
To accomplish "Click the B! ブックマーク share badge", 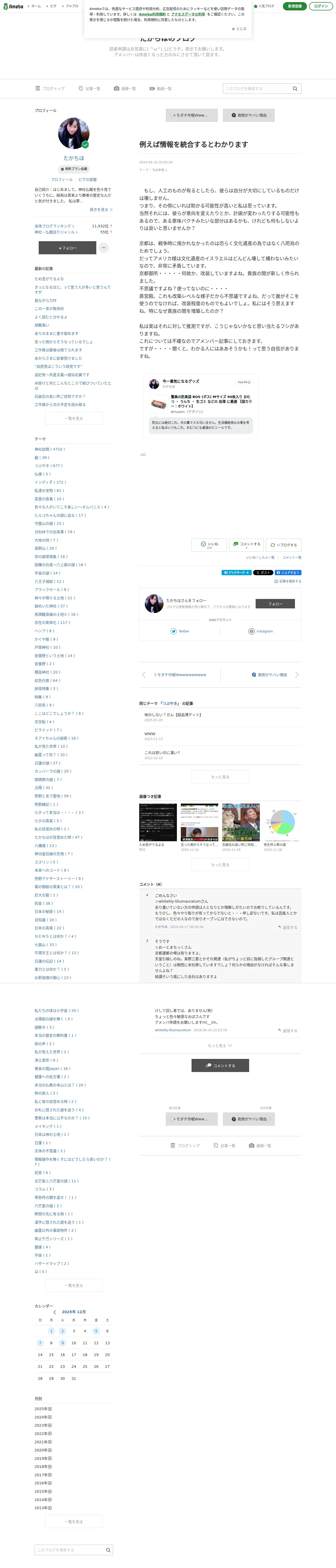I will [236, 573].
